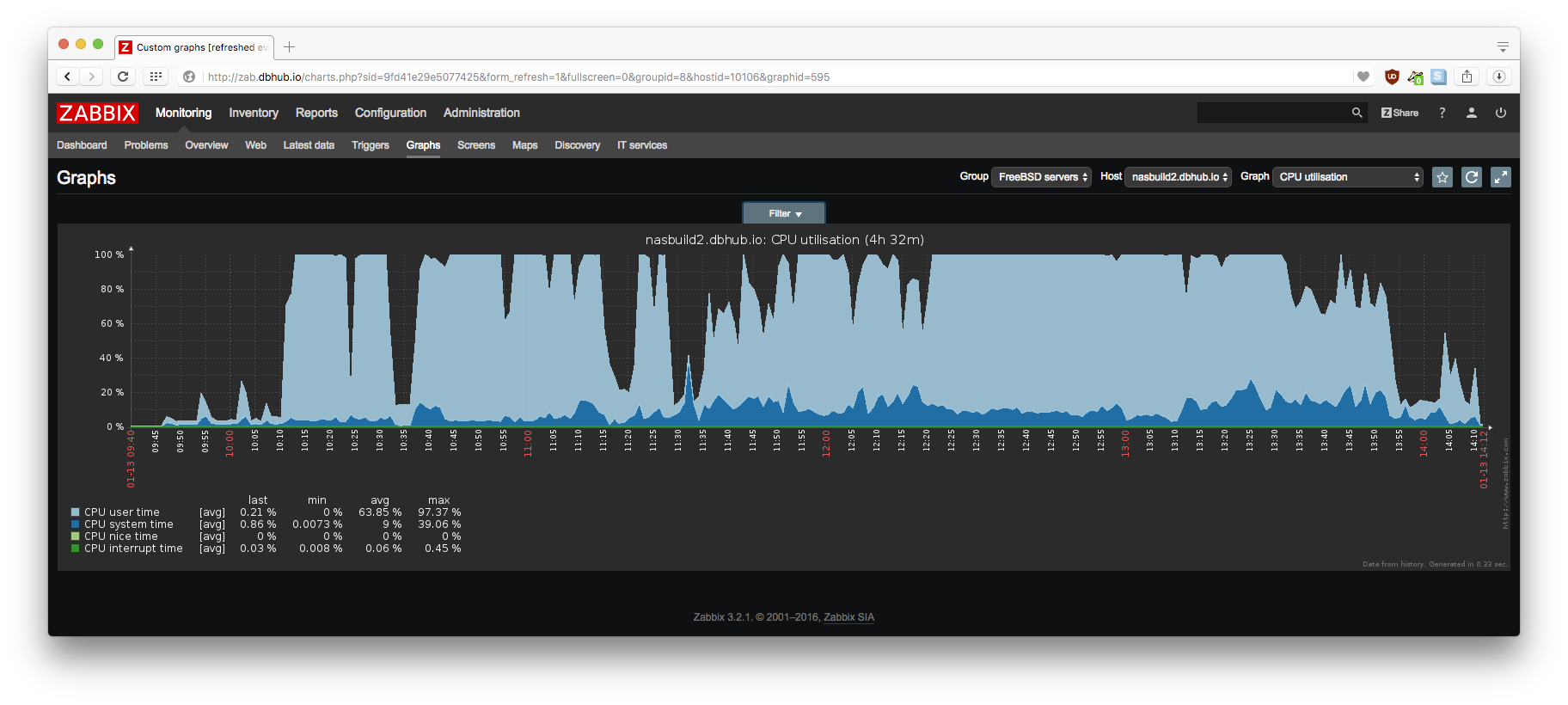Click the CPU user time legend swatch
This screenshot has height=705, width=1568.
point(76,512)
